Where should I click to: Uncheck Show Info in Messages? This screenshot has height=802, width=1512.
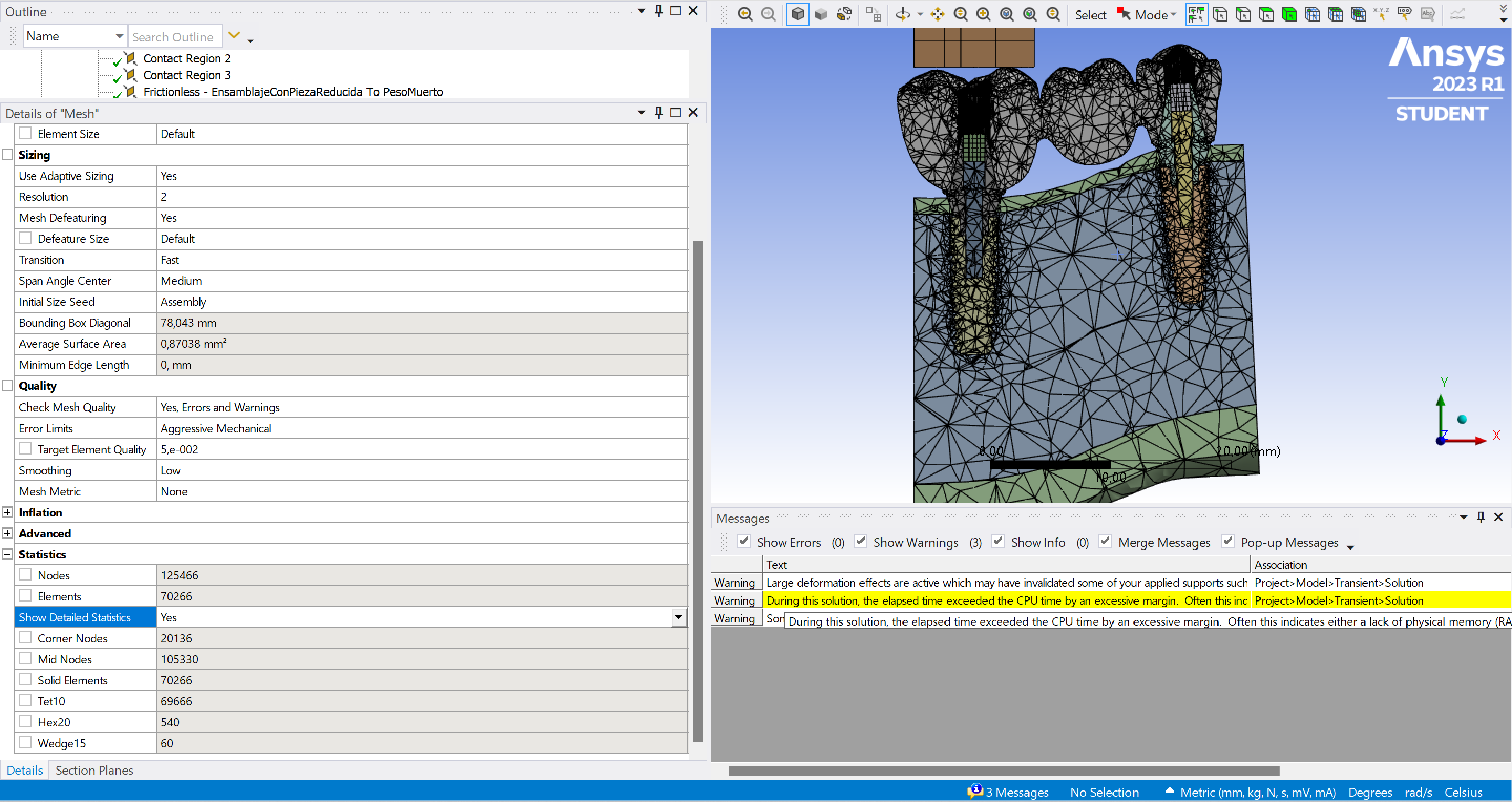[998, 542]
